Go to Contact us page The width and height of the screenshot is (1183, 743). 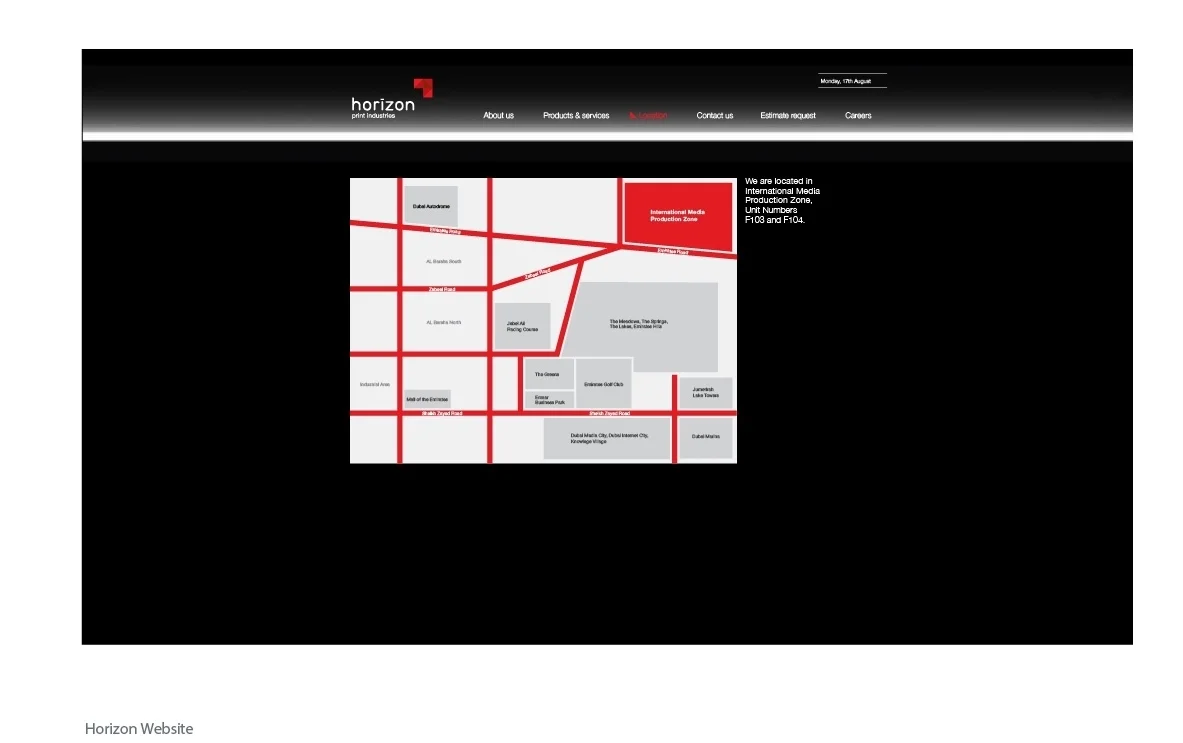(714, 115)
